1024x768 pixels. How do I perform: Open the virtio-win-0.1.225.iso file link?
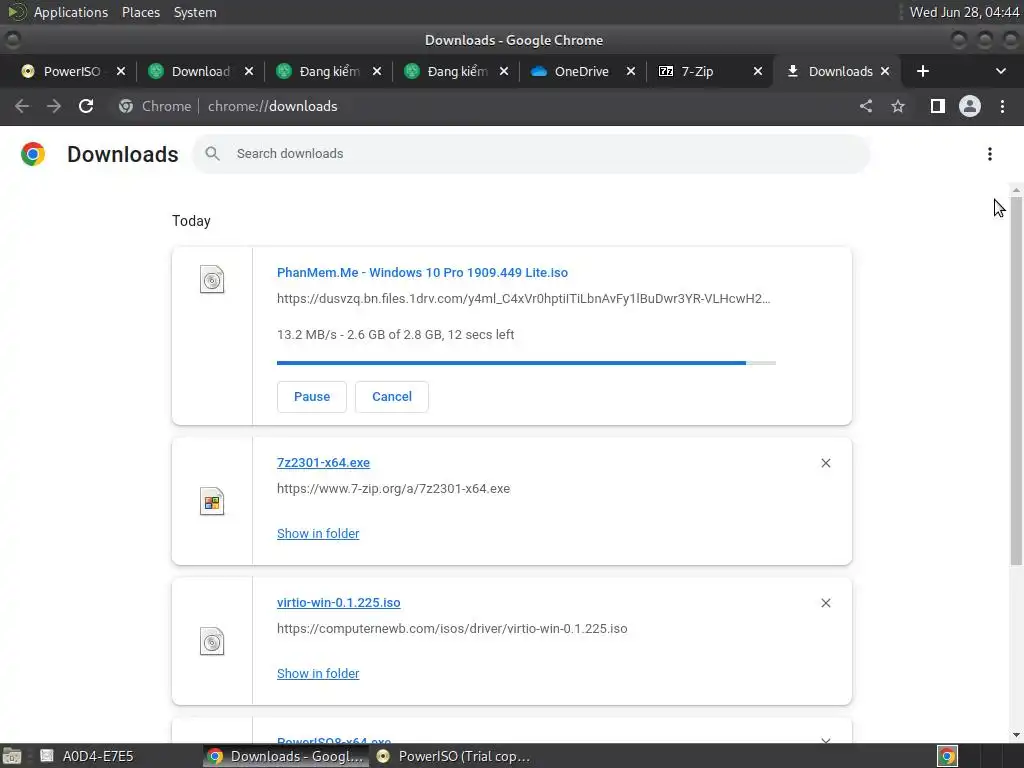(x=338, y=602)
